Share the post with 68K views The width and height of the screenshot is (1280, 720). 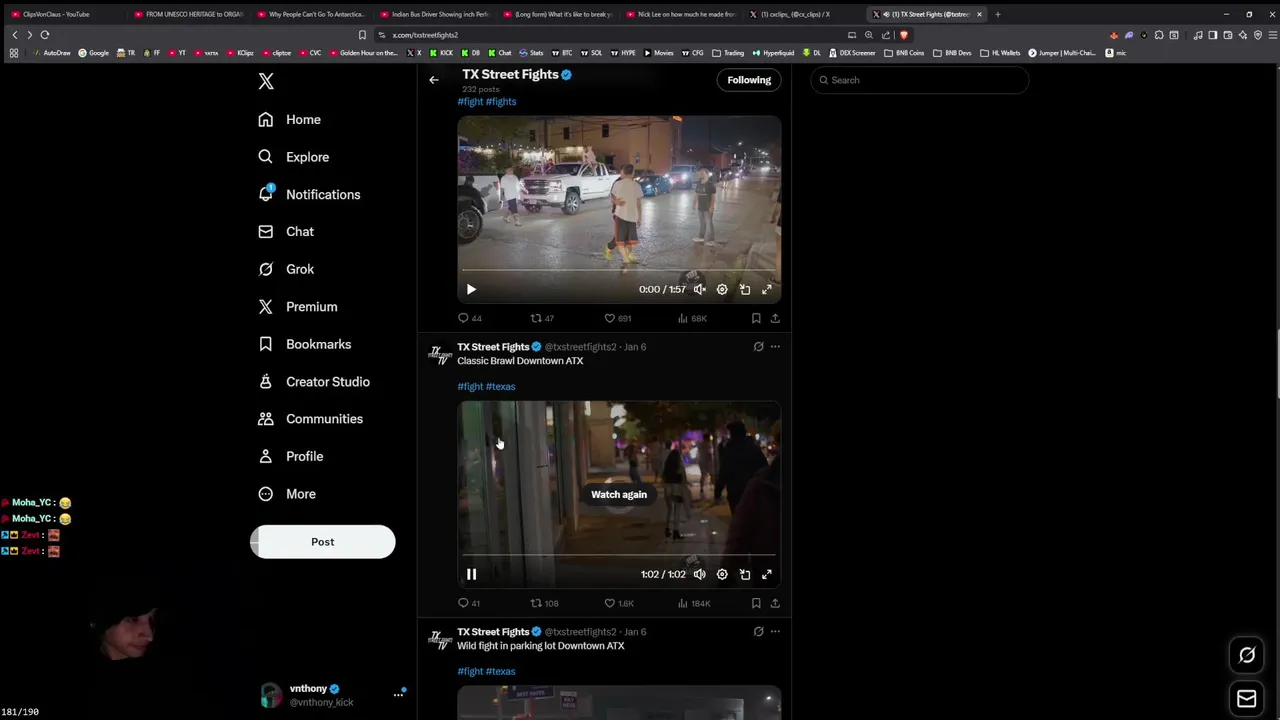775,318
